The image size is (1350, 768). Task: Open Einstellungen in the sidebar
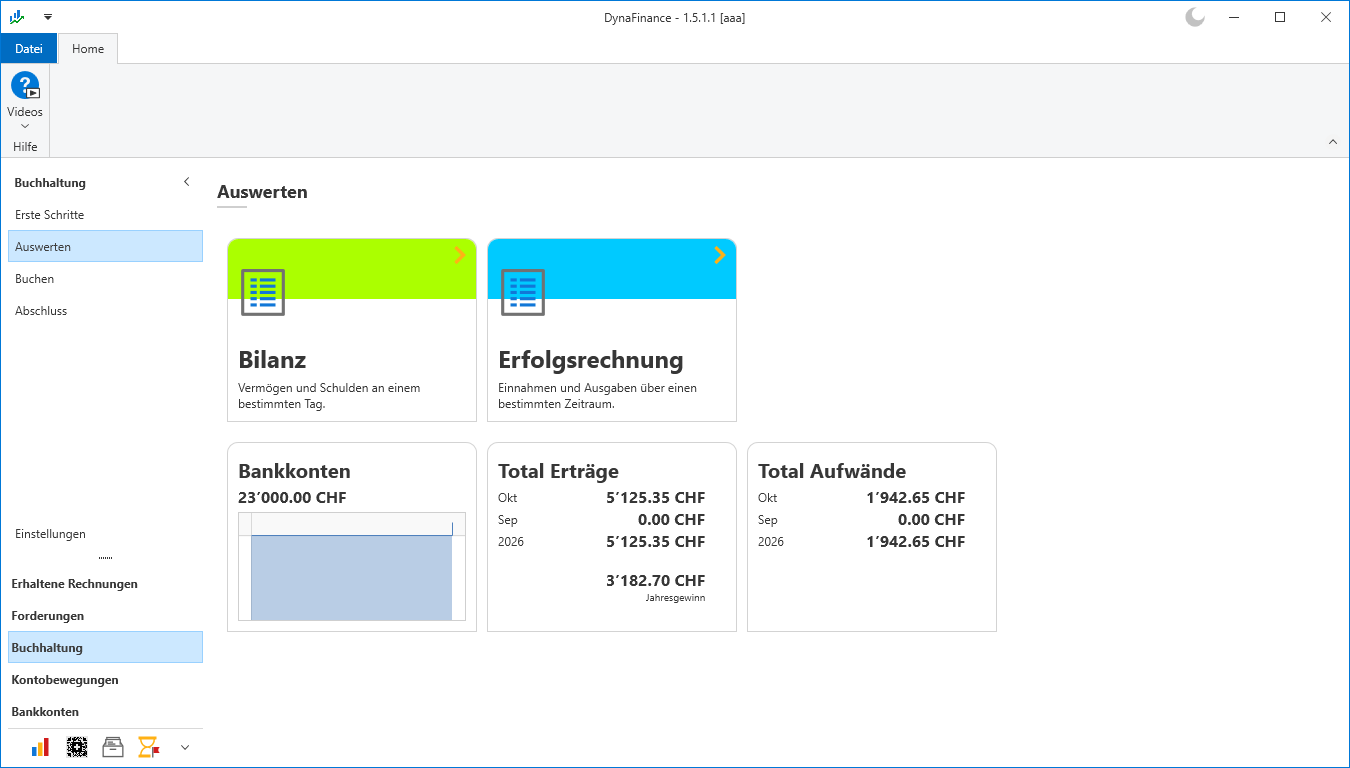[105, 534]
